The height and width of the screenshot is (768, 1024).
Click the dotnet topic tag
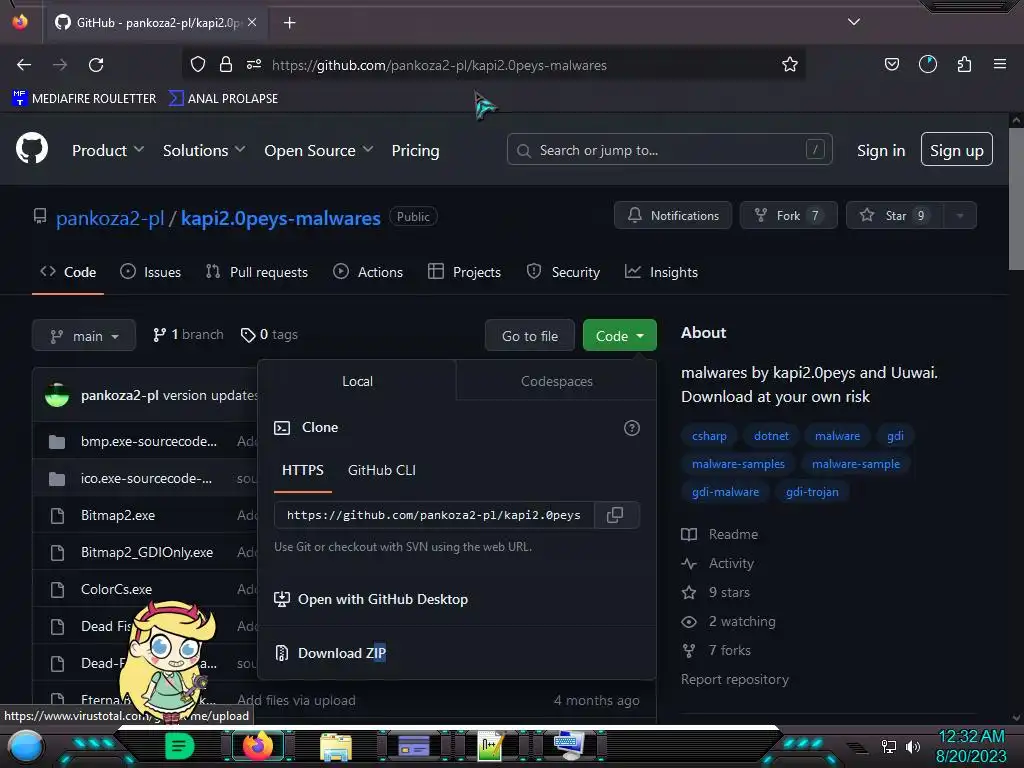(771, 436)
